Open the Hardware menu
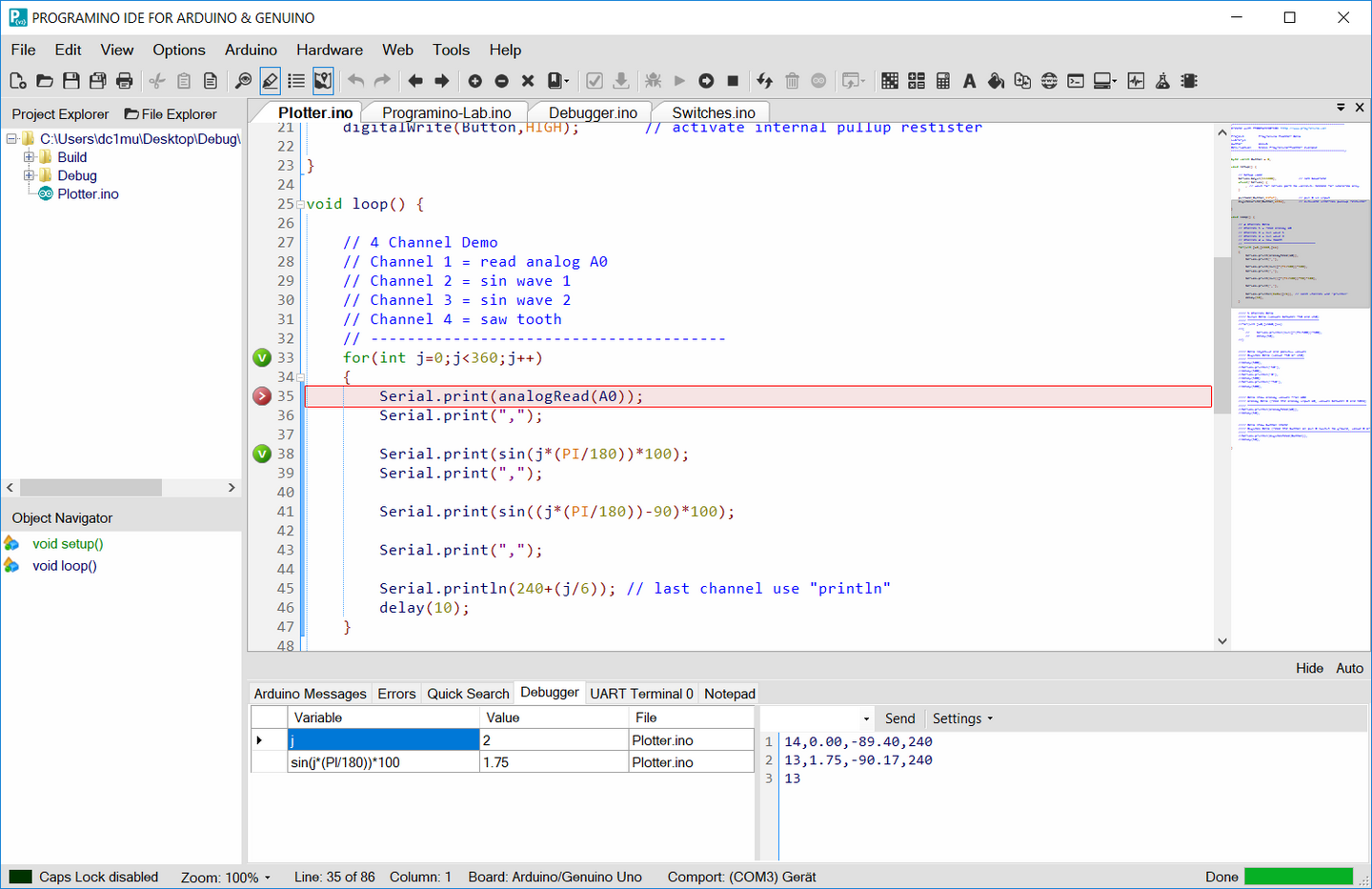The height and width of the screenshot is (889, 1372). pos(330,50)
